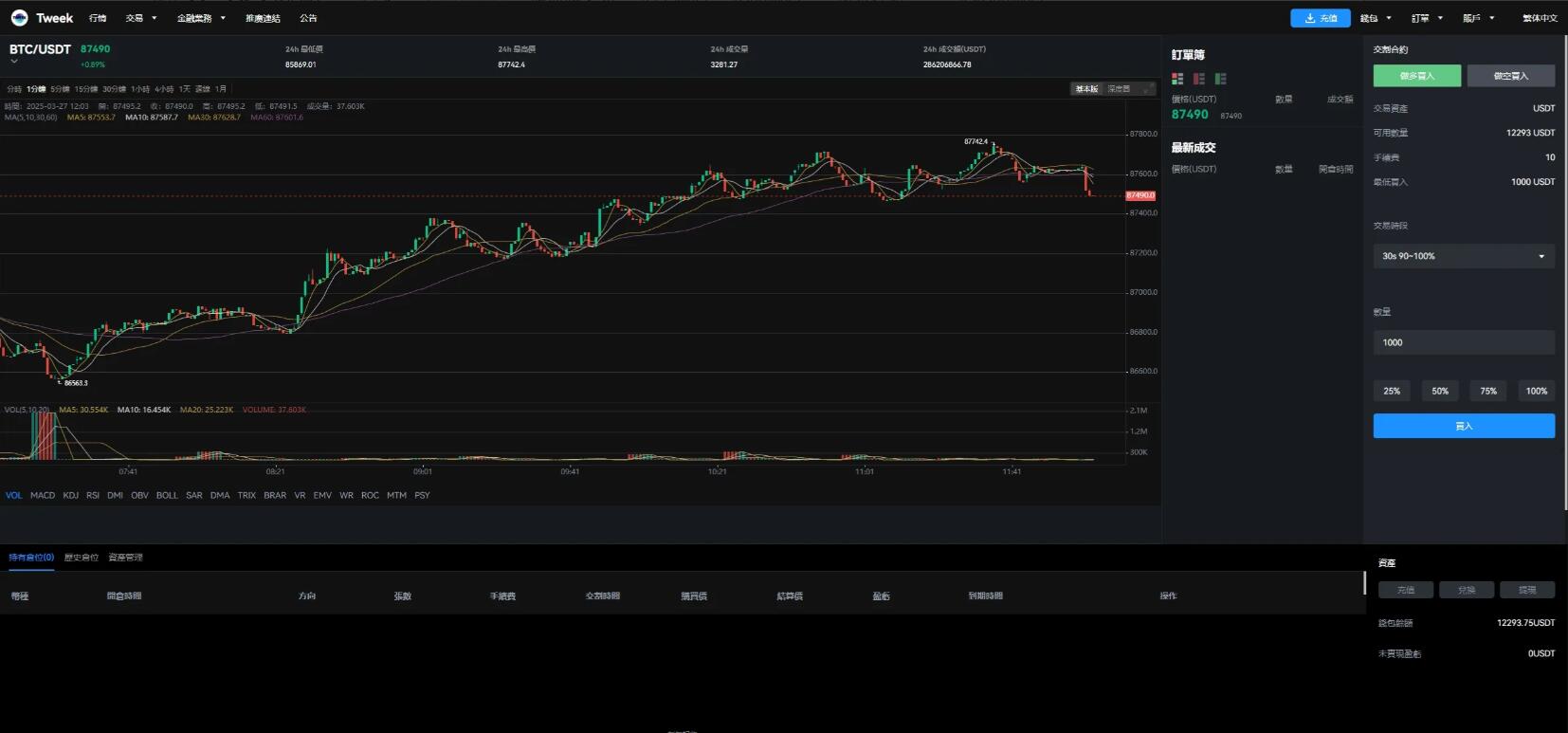The image size is (1568, 733).
Task: Open the 交易 dropdown menu
Action: (x=140, y=18)
